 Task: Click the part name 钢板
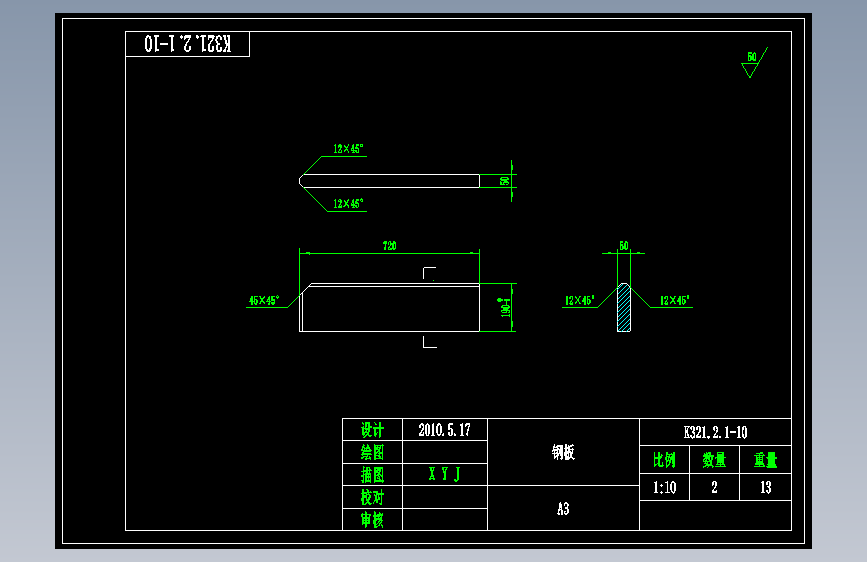click(x=563, y=452)
